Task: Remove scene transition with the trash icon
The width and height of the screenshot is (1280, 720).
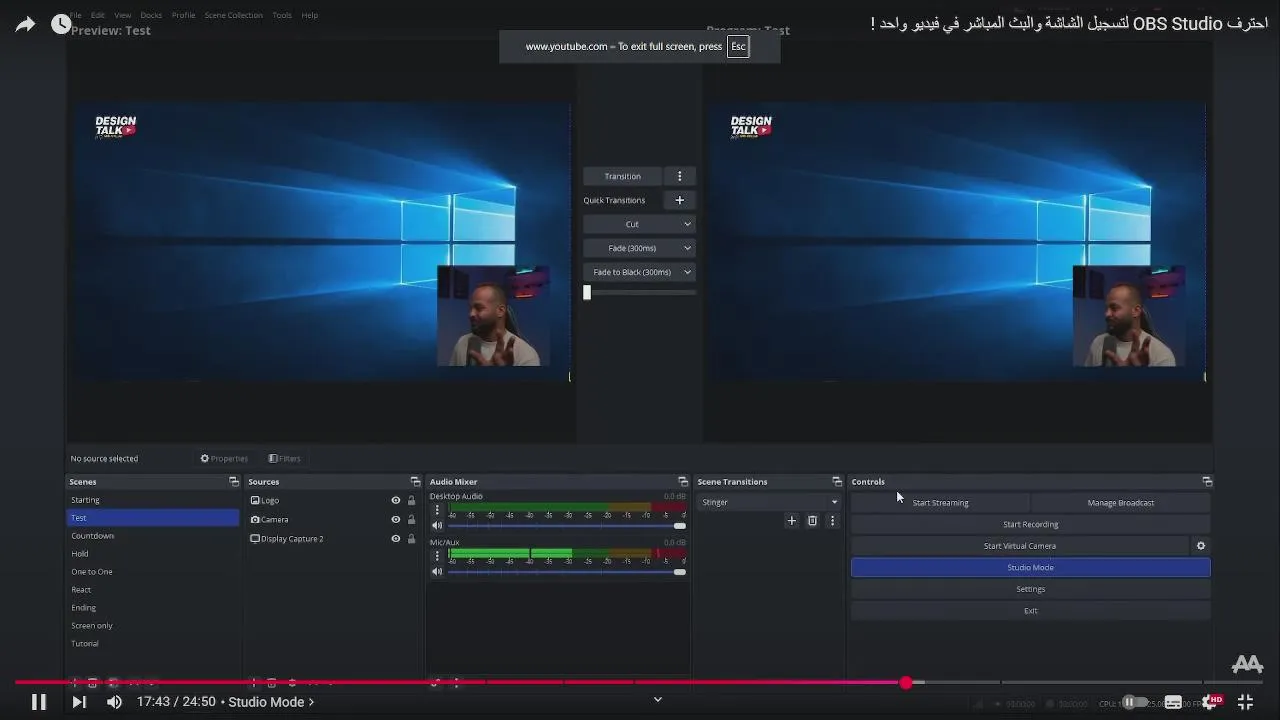Action: click(812, 521)
